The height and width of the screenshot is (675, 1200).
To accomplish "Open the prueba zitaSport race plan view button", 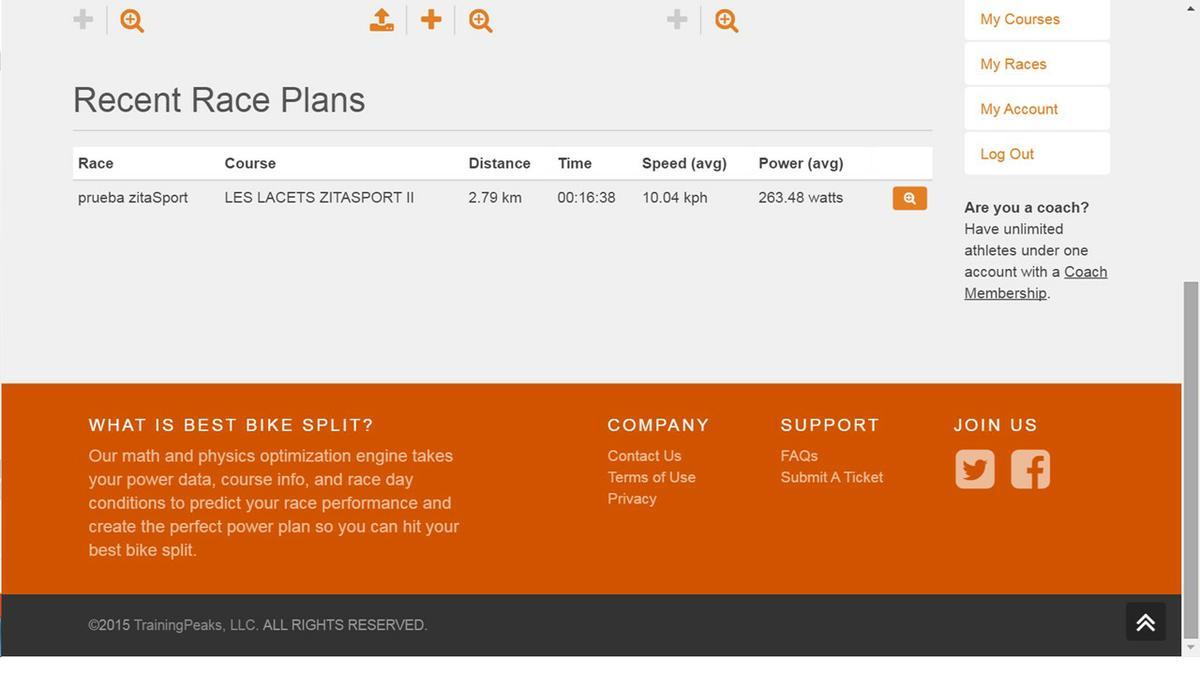I will pos(909,198).
